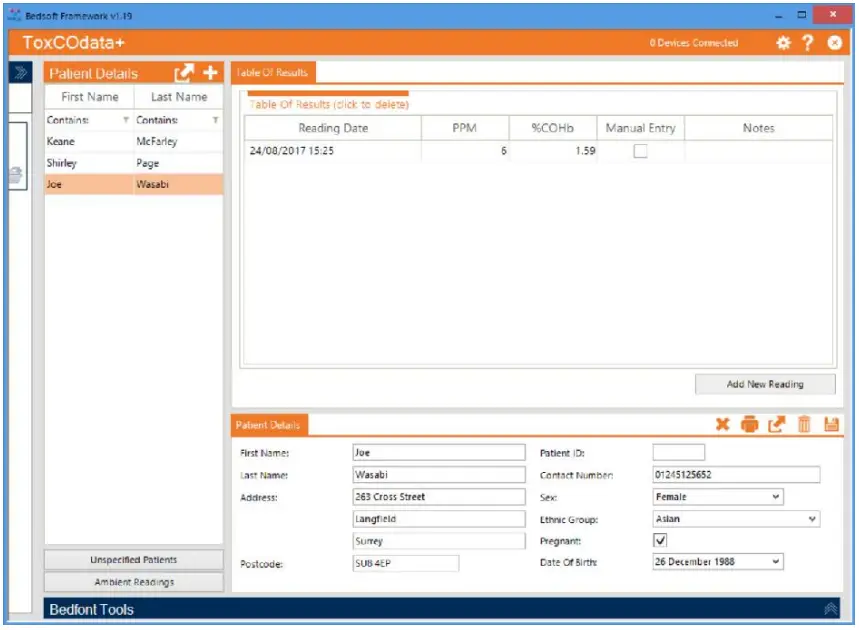Screen dimensions: 859x630
Task: Cancel changes using the orange X icon
Action: (x=721, y=423)
